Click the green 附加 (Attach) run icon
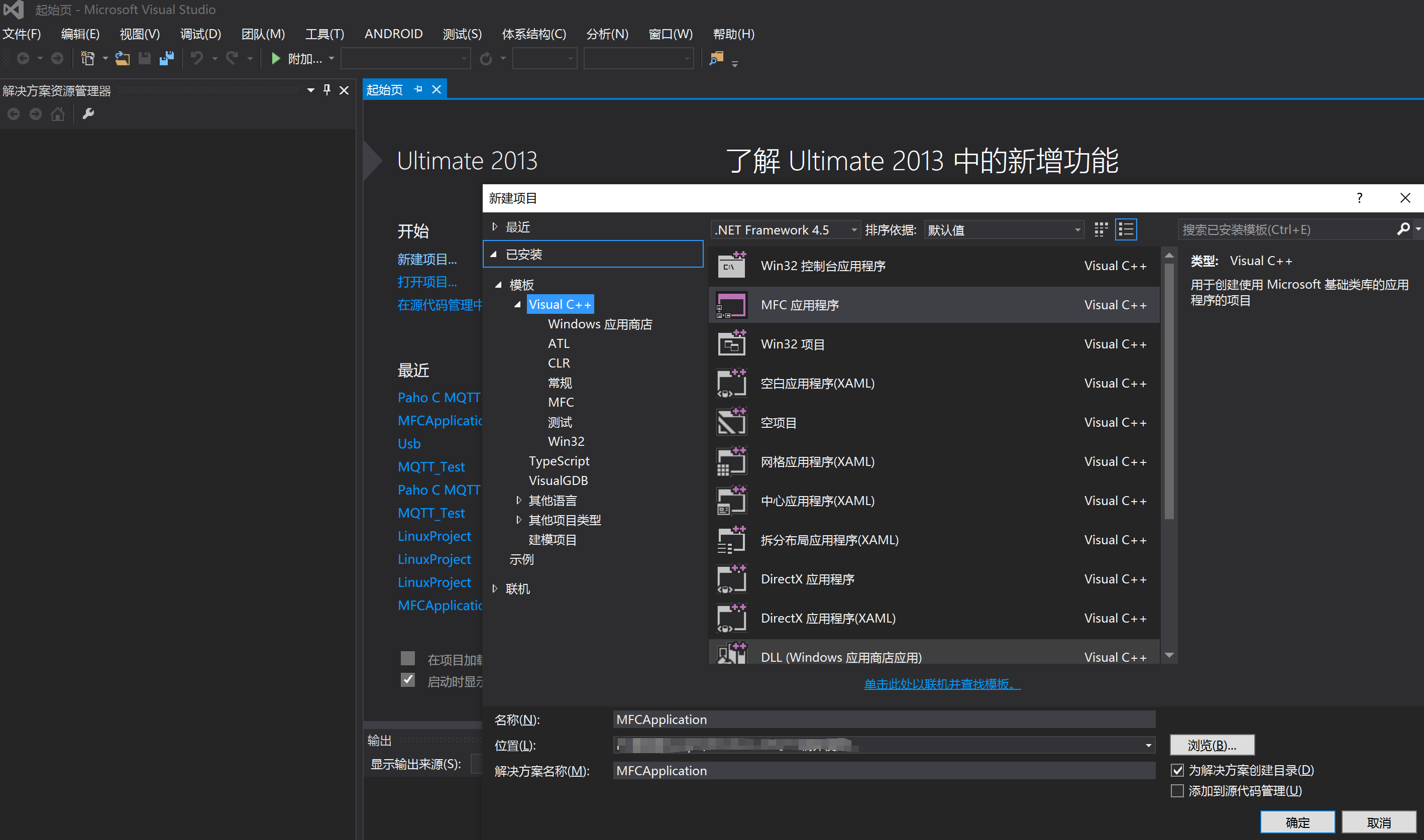The height and width of the screenshot is (840, 1424). pyautogui.click(x=276, y=58)
